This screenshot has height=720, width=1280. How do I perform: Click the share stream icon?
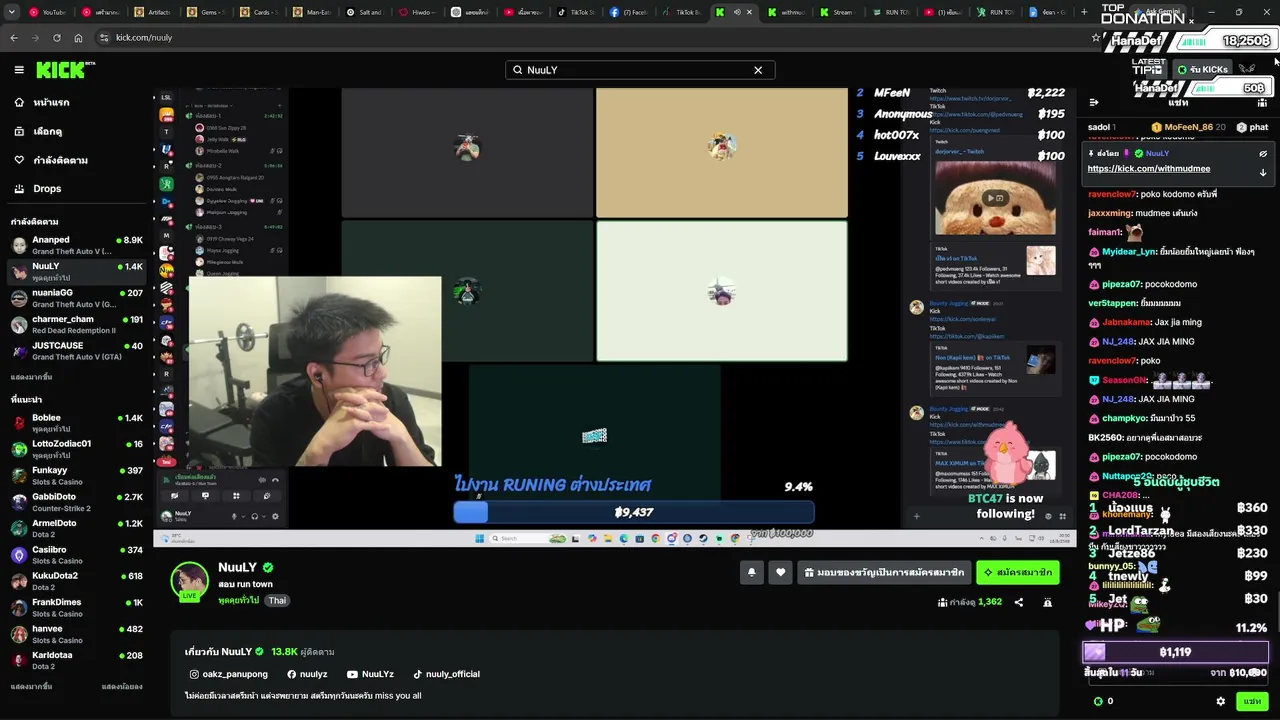(1019, 602)
